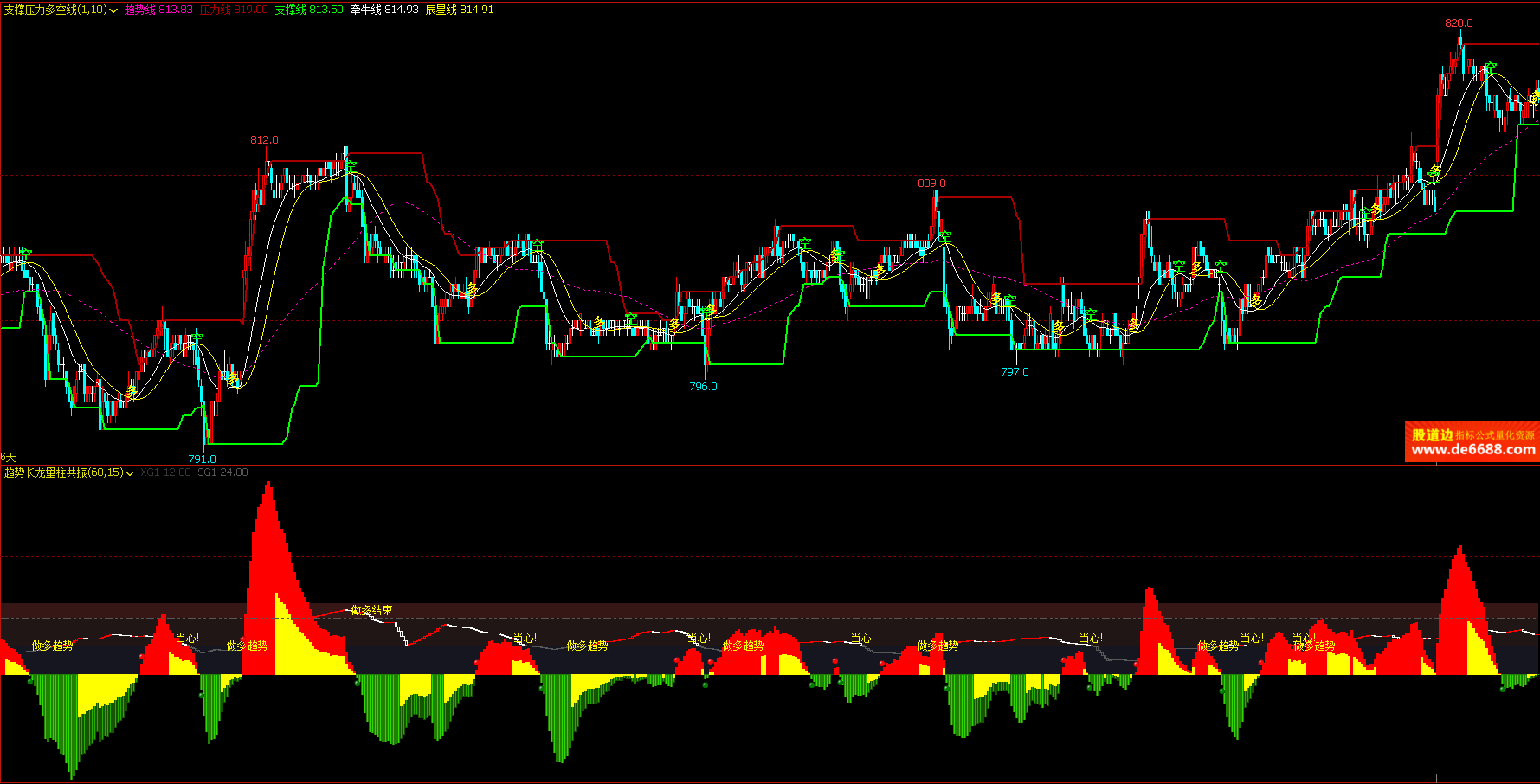Image resolution: width=1540 pixels, height=784 pixels.
Task: Click the 797.0 low price label
Action: [x=1015, y=372]
